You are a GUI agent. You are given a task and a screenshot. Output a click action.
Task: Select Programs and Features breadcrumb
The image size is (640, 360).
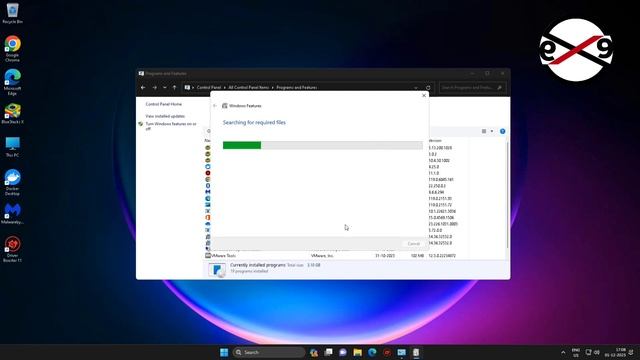click(296, 87)
